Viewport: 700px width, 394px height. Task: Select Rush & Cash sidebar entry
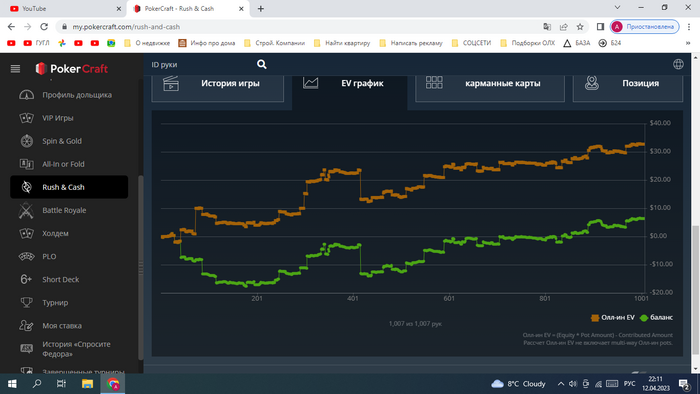[x=69, y=187]
